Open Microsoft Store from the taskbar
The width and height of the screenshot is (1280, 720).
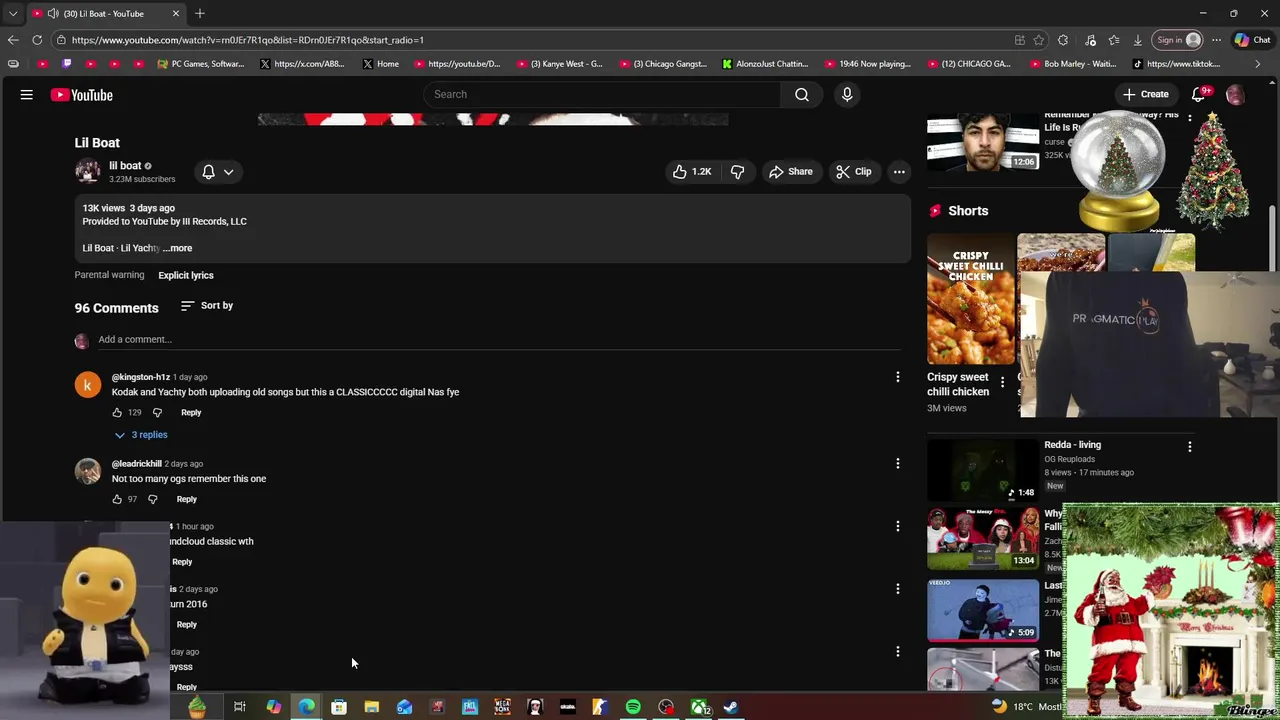(339, 707)
